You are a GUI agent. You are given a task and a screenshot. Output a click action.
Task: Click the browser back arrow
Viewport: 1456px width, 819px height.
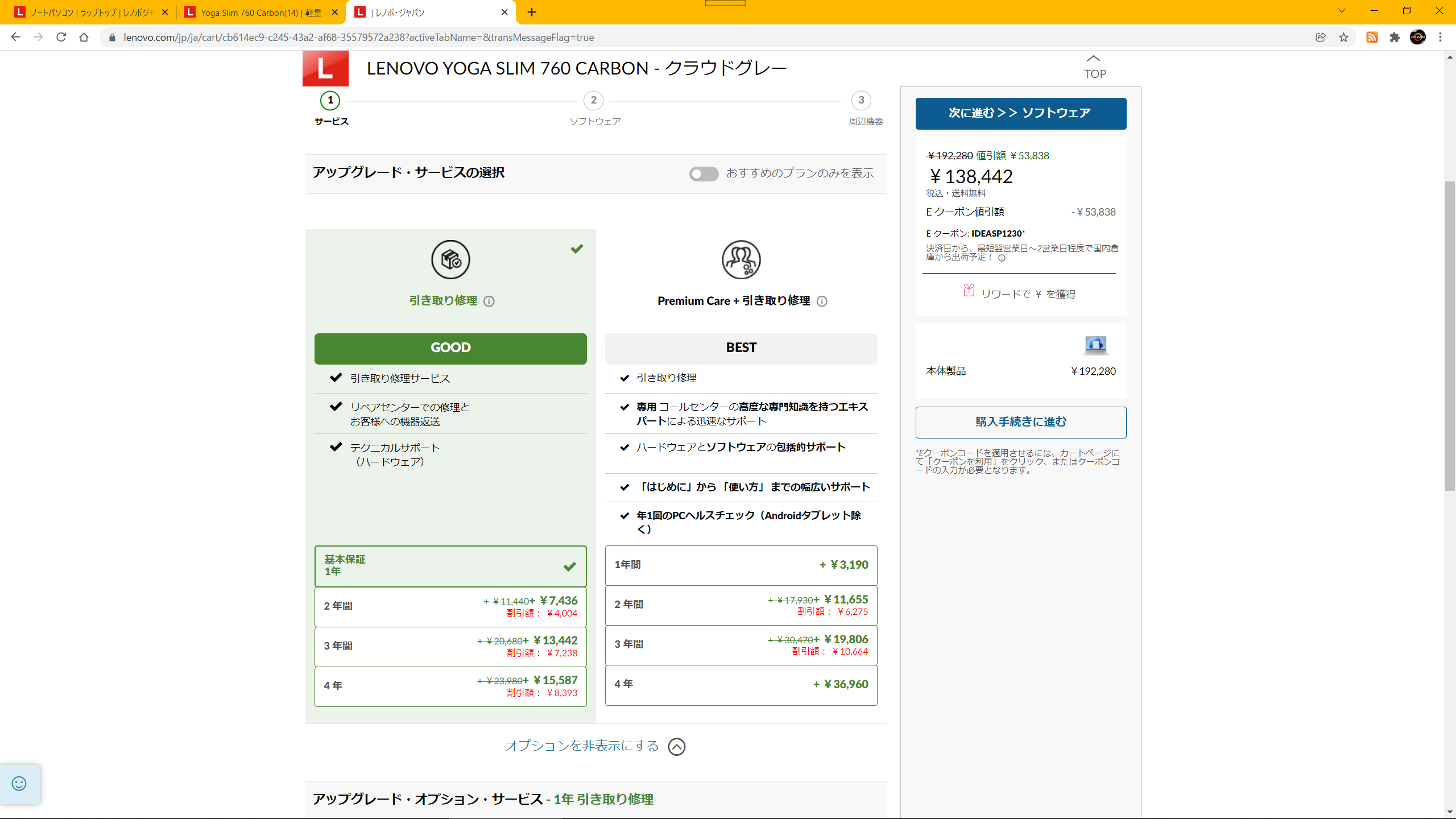pyautogui.click(x=15, y=37)
